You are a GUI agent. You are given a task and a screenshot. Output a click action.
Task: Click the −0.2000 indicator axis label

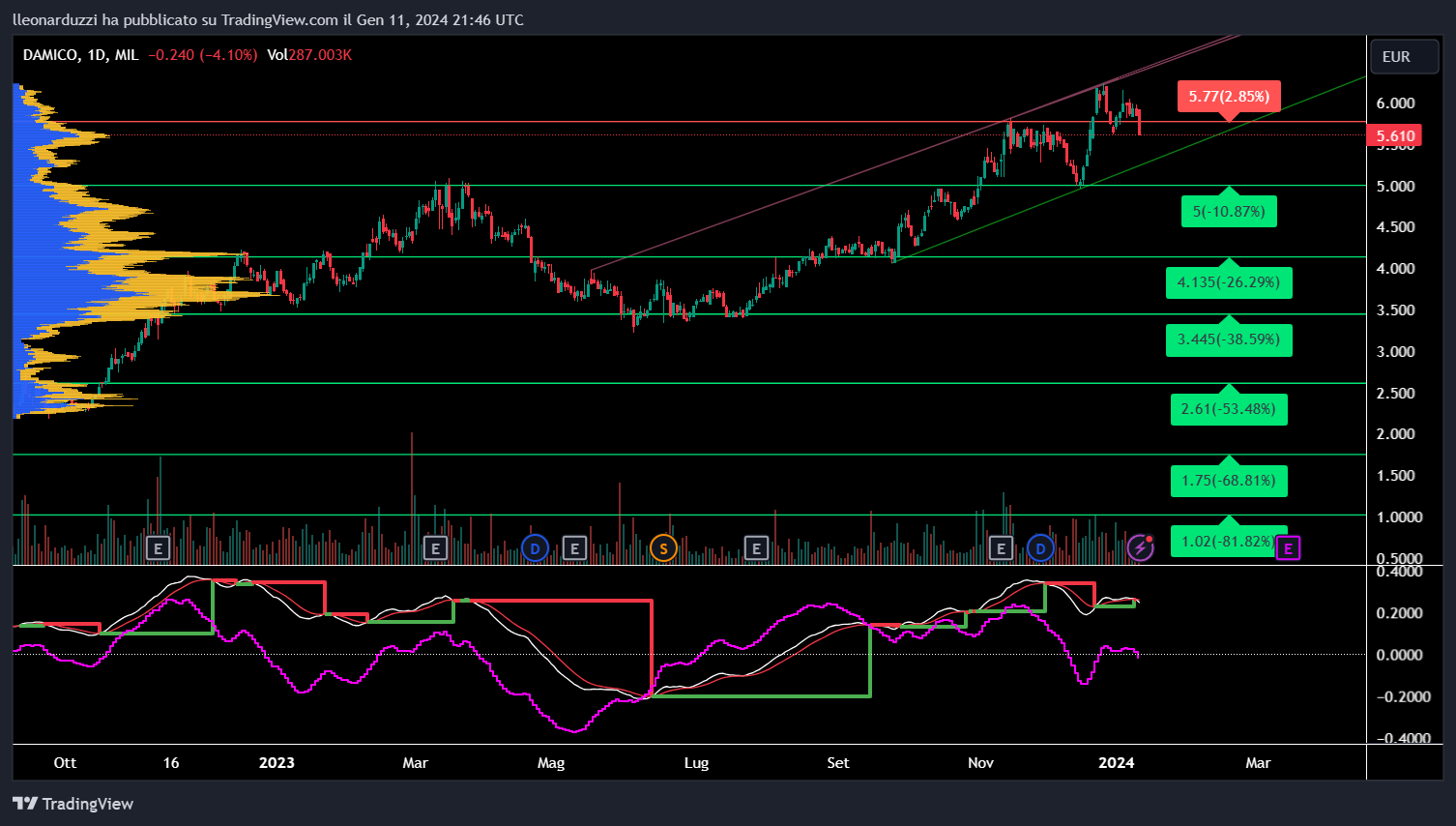coord(1404,697)
